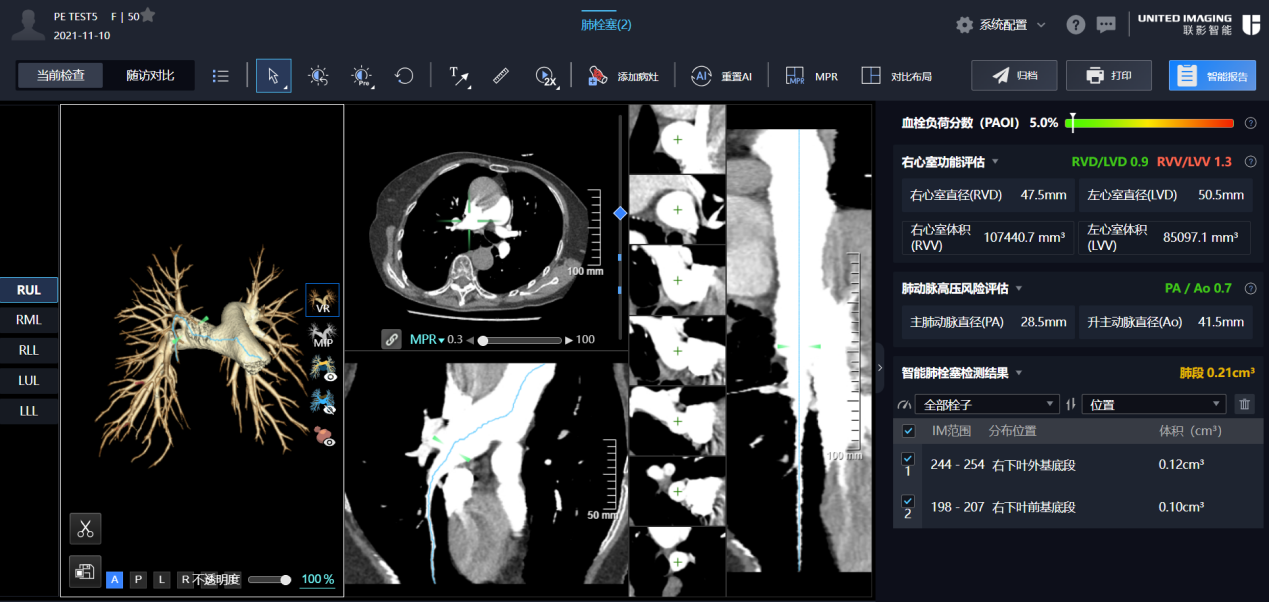This screenshot has width=1269, height=602.
Task: Uncheck embolus 2 checkbox
Action: (908, 501)
